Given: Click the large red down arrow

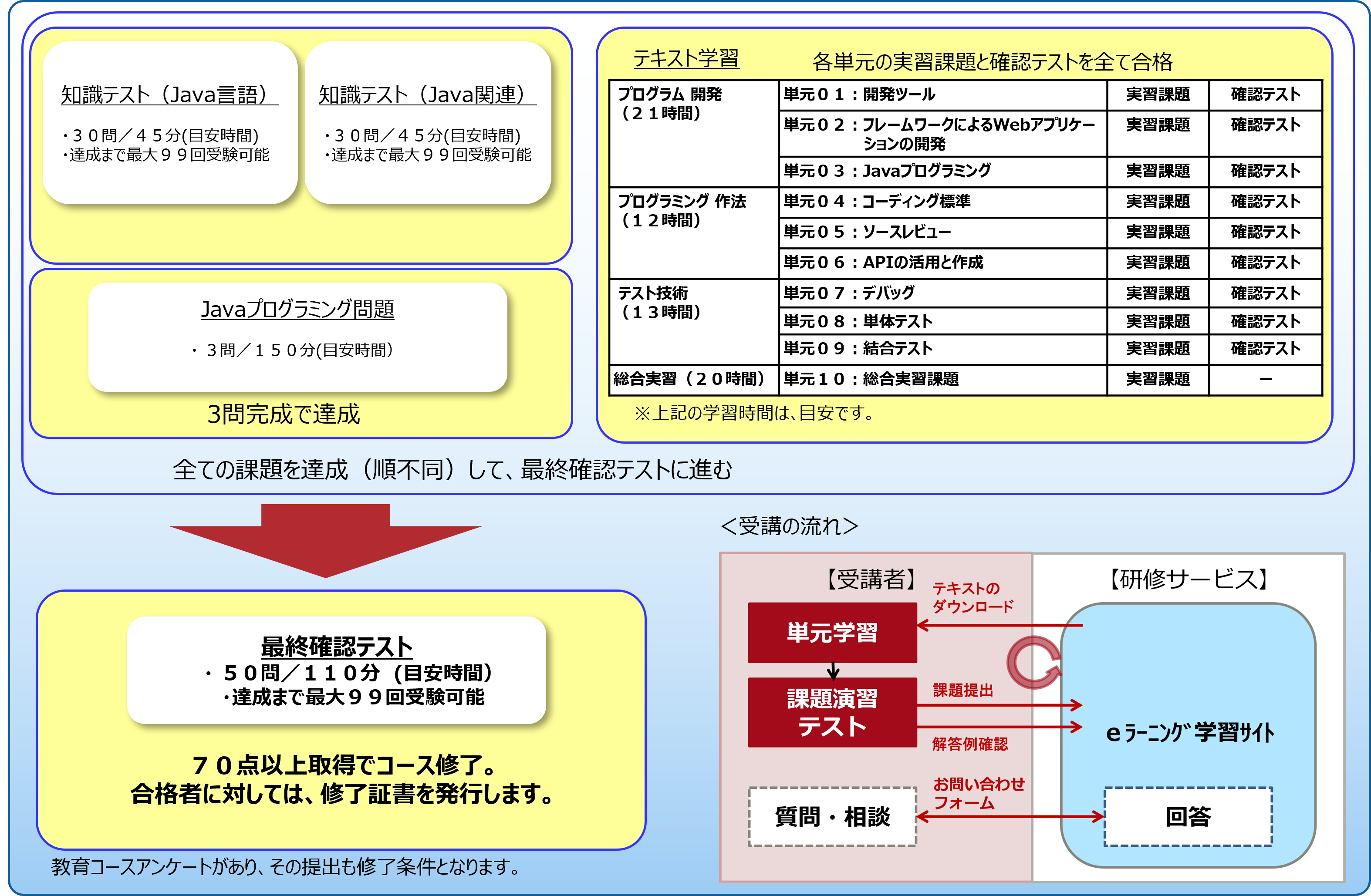Looking at the screenshot, I should [325, 541].
